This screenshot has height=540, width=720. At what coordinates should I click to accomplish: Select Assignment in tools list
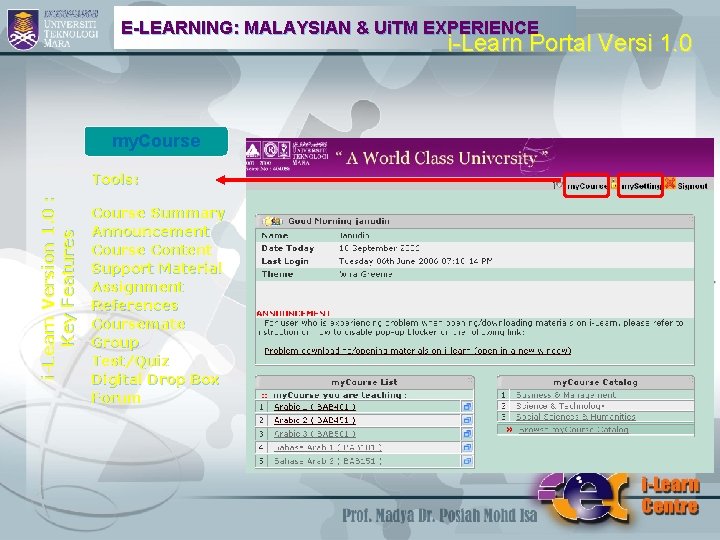coord(138,287)
